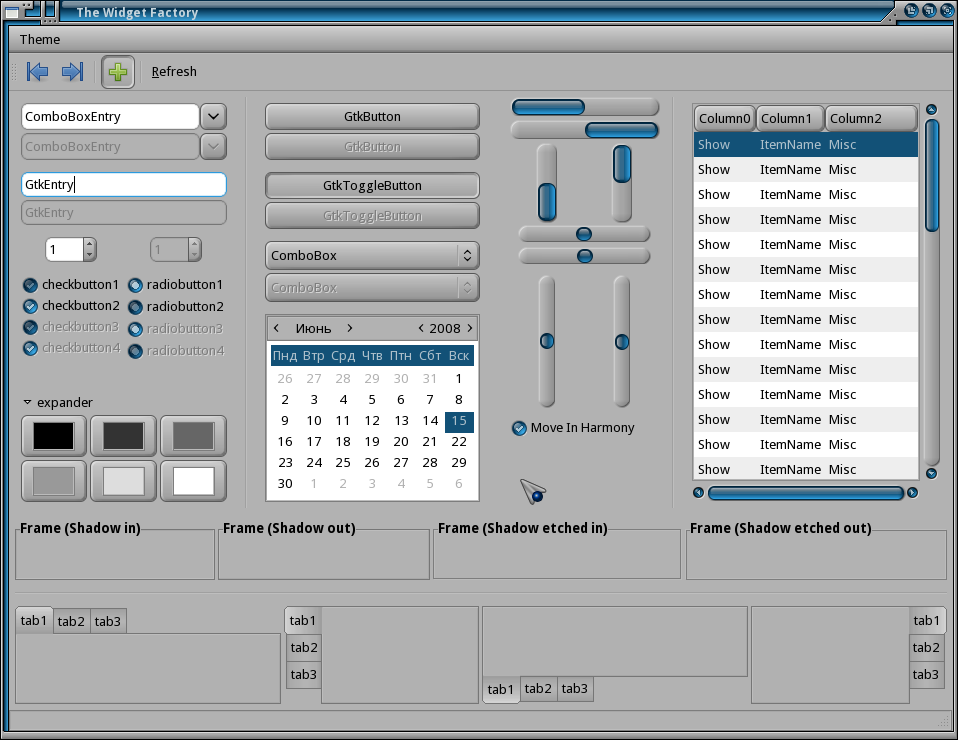Image resolution: width=958 pixels, height=740 pixels.
Task: Click the left tall vertical scale knob
Action: pyautogui.click(x=547, y=341)
